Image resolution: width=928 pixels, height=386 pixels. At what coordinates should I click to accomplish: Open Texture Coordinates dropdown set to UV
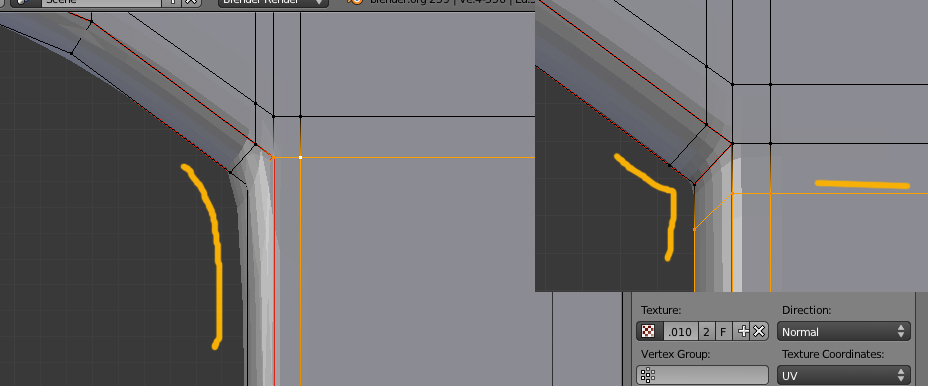tap(843, 375)
